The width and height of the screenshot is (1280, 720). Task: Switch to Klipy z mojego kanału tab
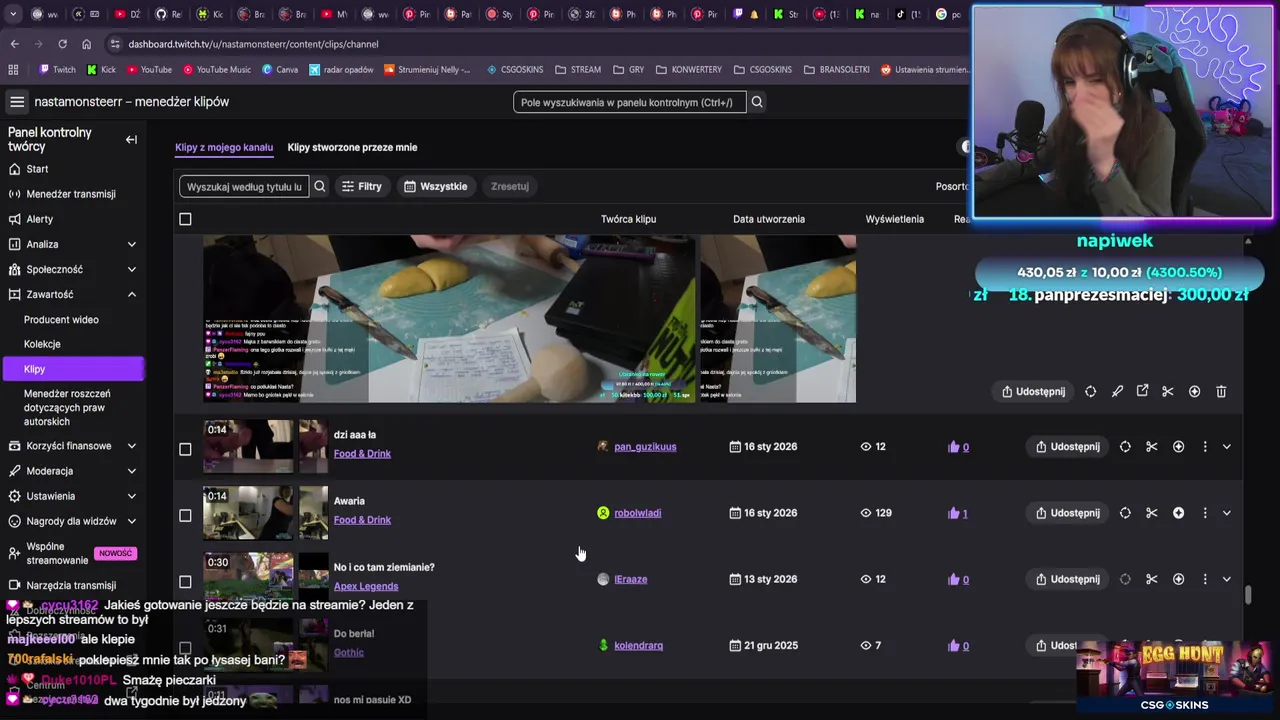[x=224, y=147]
